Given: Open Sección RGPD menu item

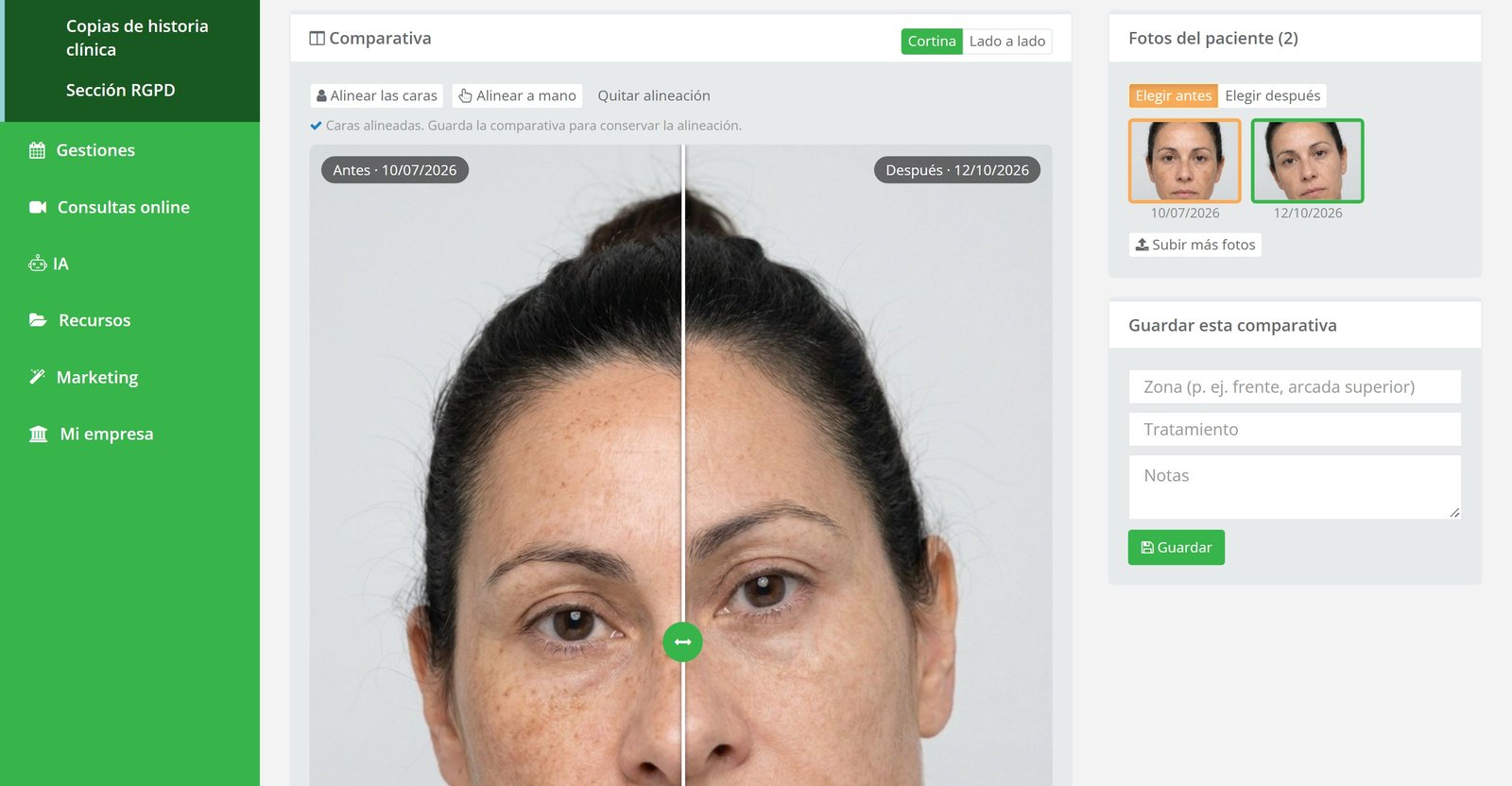Looking at the screenshot, I should pos(121,91).
